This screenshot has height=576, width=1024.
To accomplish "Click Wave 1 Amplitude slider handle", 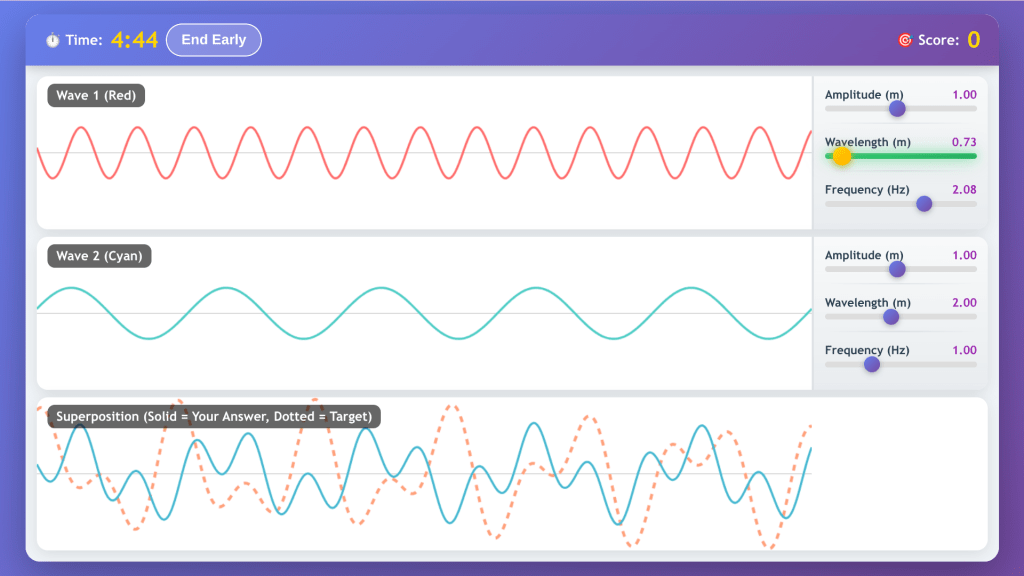I will point(897,109).
